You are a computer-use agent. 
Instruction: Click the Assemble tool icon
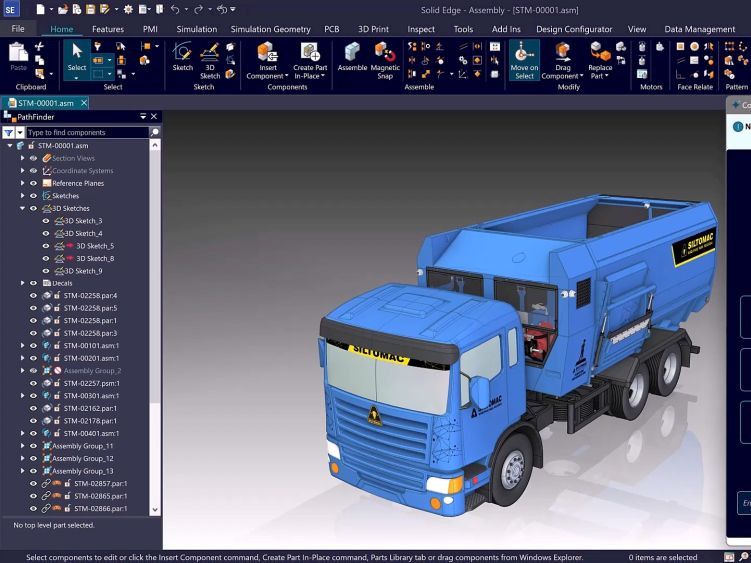coord(352,55)
